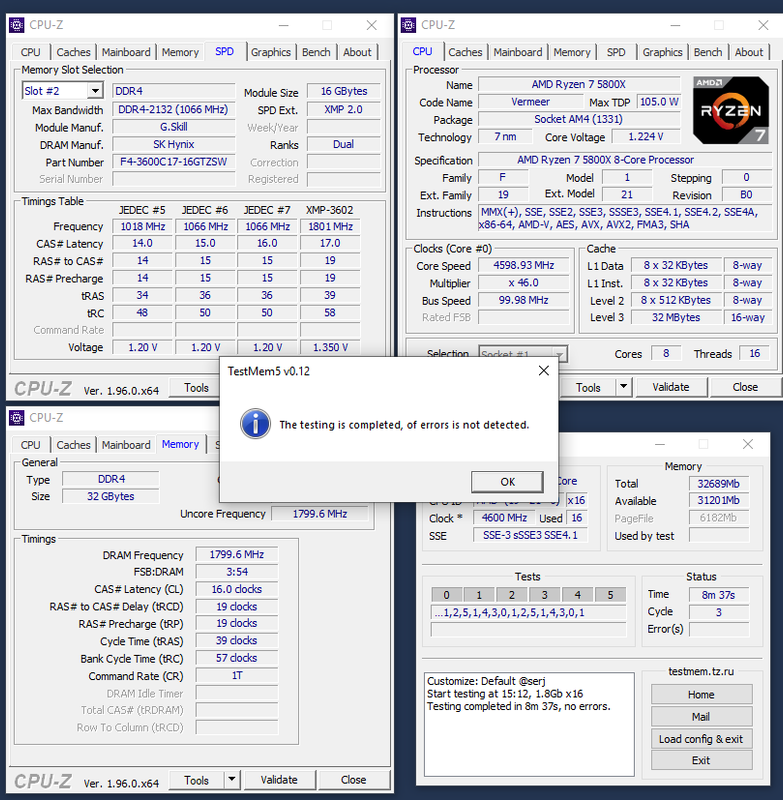Click the DRAM Frequency 1799.6 MHz value
Viewport: 783px width, 800px height.
[237, 554]
